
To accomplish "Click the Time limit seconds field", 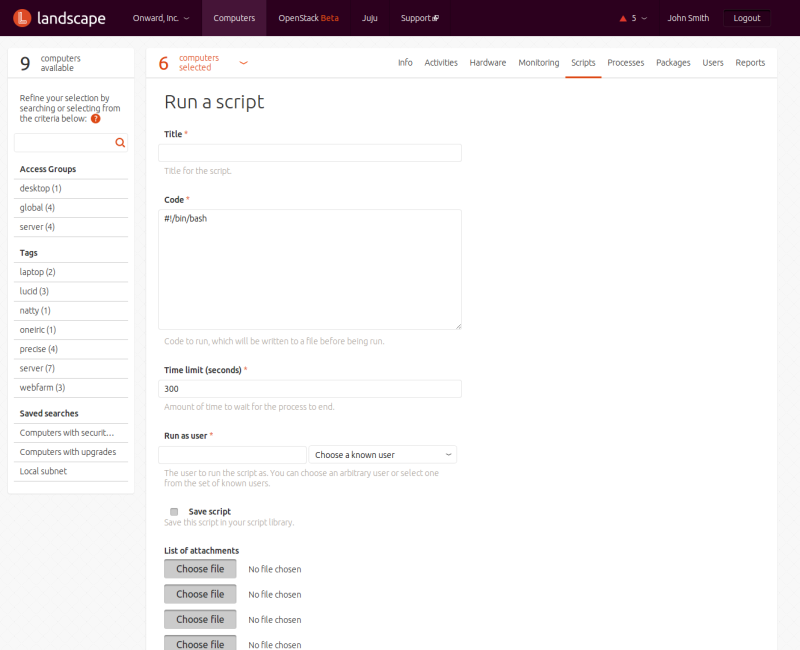I will click(x=310, y=389).
